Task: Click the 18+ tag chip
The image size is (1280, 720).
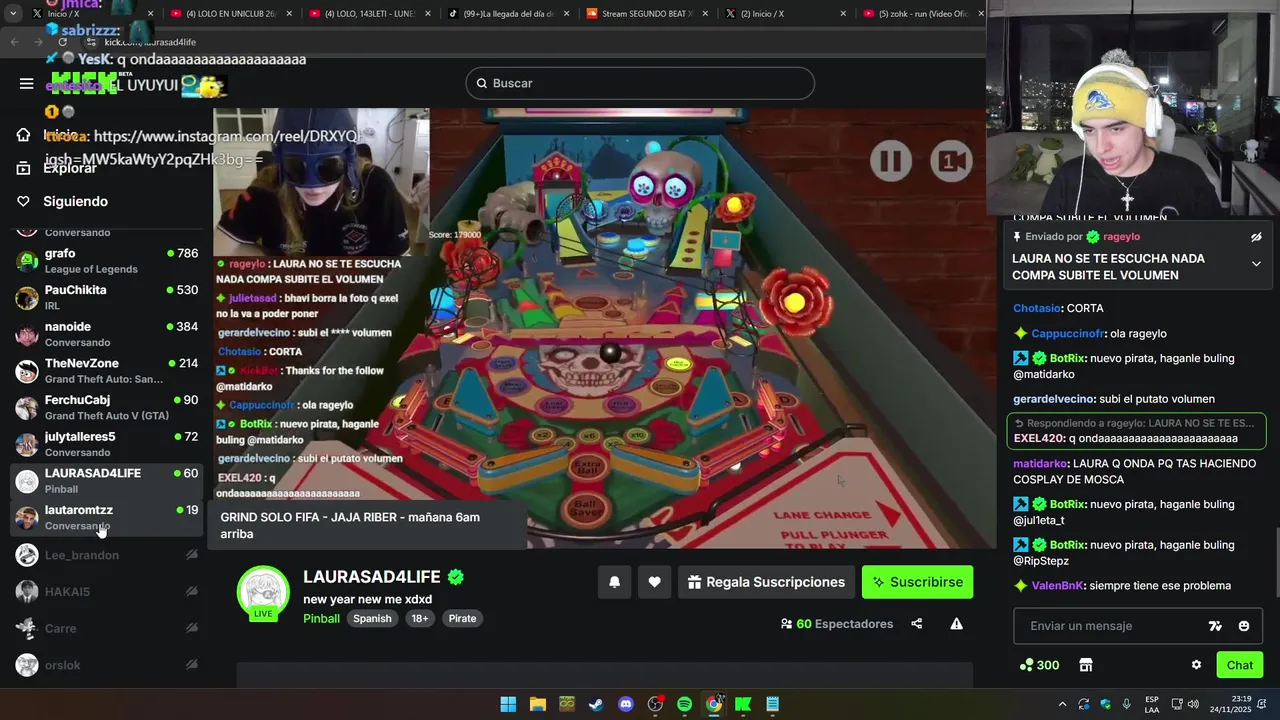Action: click(x=420, y=618)
